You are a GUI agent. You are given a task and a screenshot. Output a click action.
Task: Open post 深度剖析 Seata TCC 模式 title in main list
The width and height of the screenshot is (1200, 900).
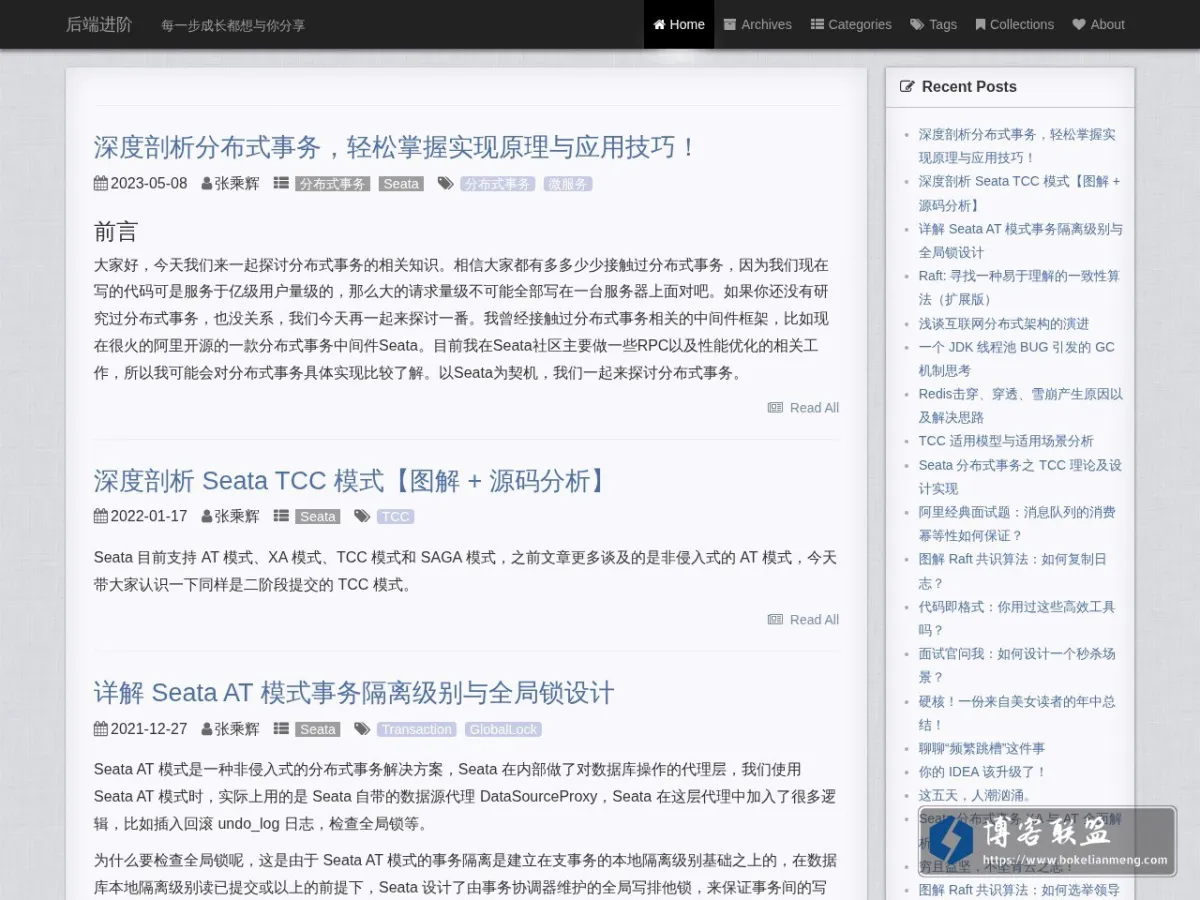point(352,480)
